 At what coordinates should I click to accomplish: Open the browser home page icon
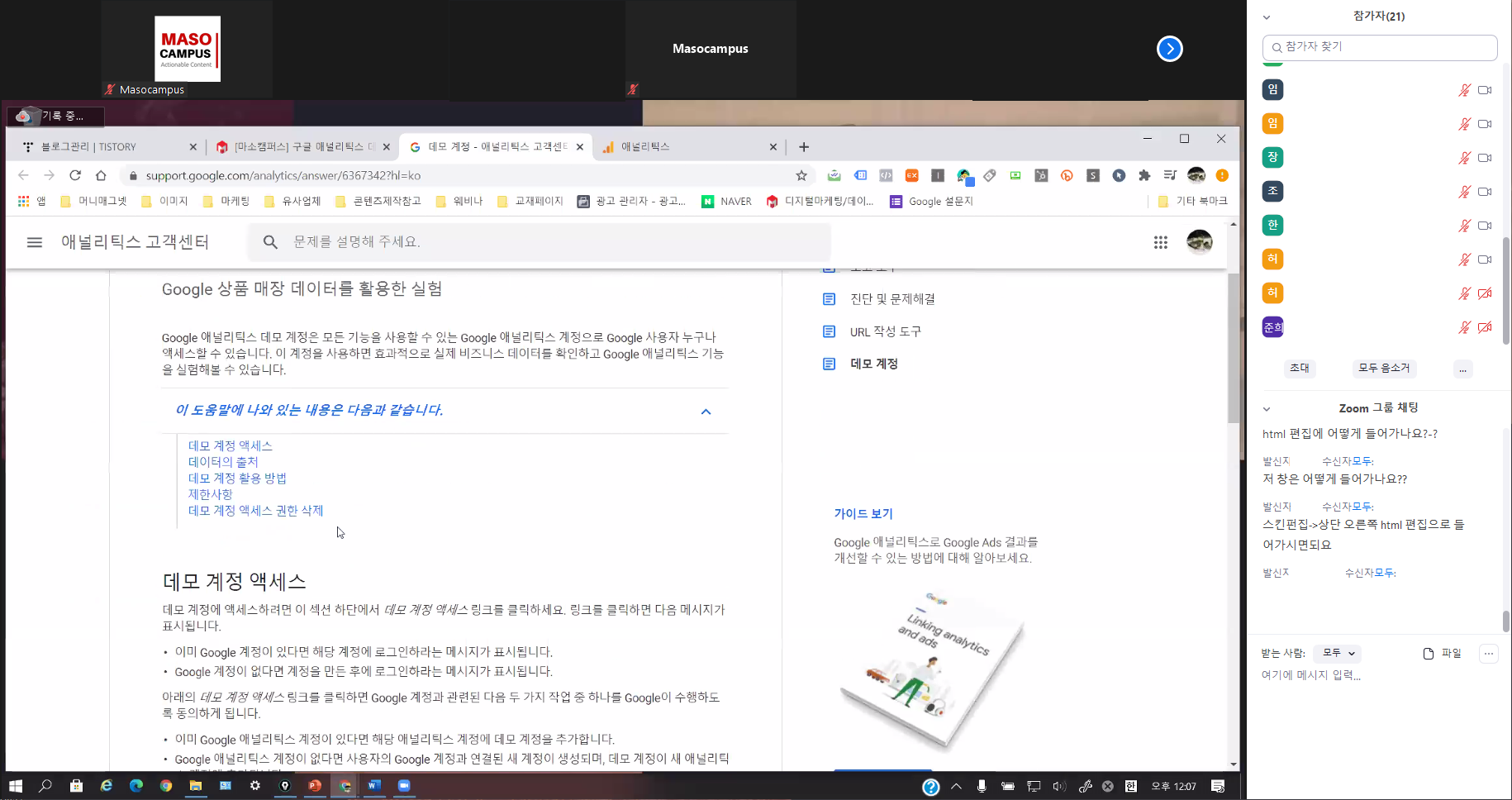pos(101,175)
